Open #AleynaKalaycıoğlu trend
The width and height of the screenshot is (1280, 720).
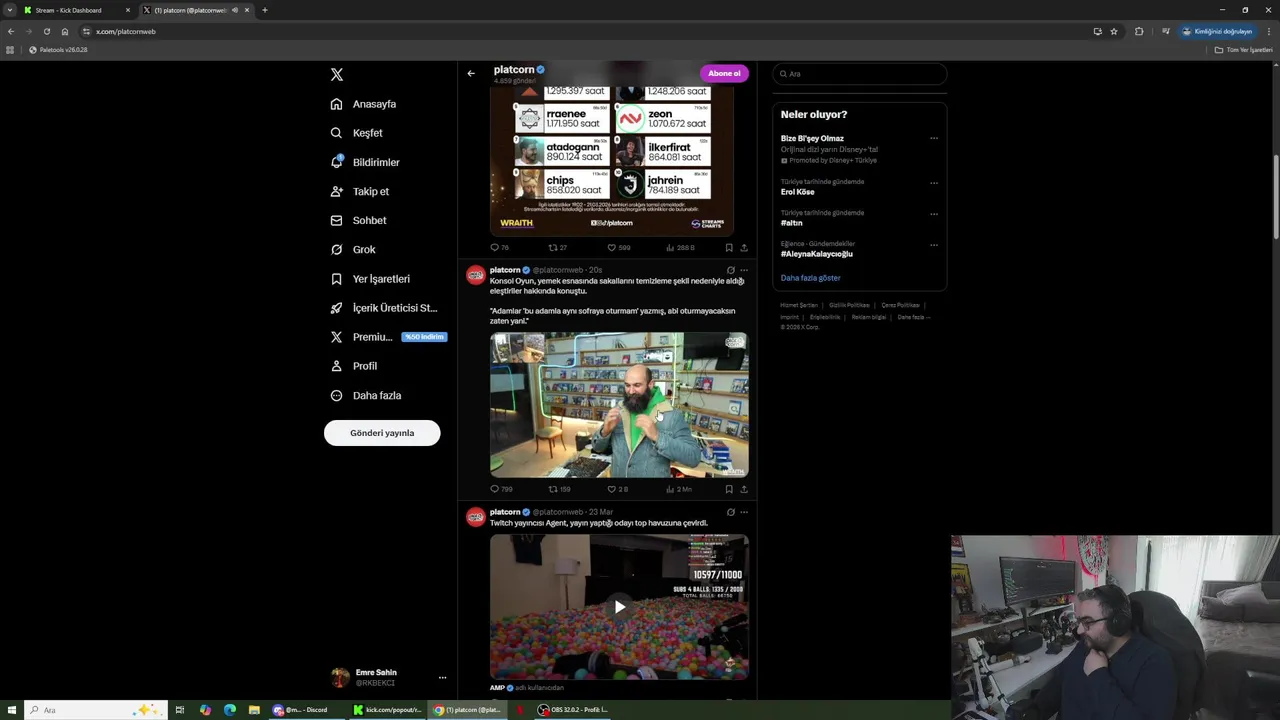pos(816,254)
